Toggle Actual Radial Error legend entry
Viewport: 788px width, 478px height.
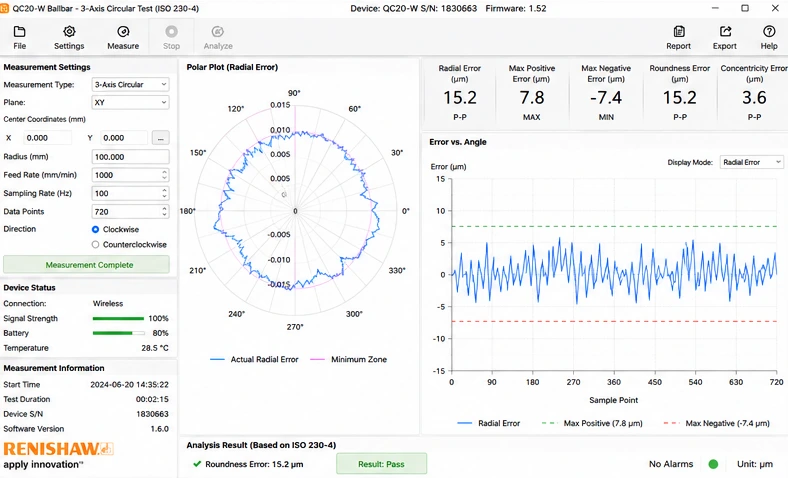point(254,359)
